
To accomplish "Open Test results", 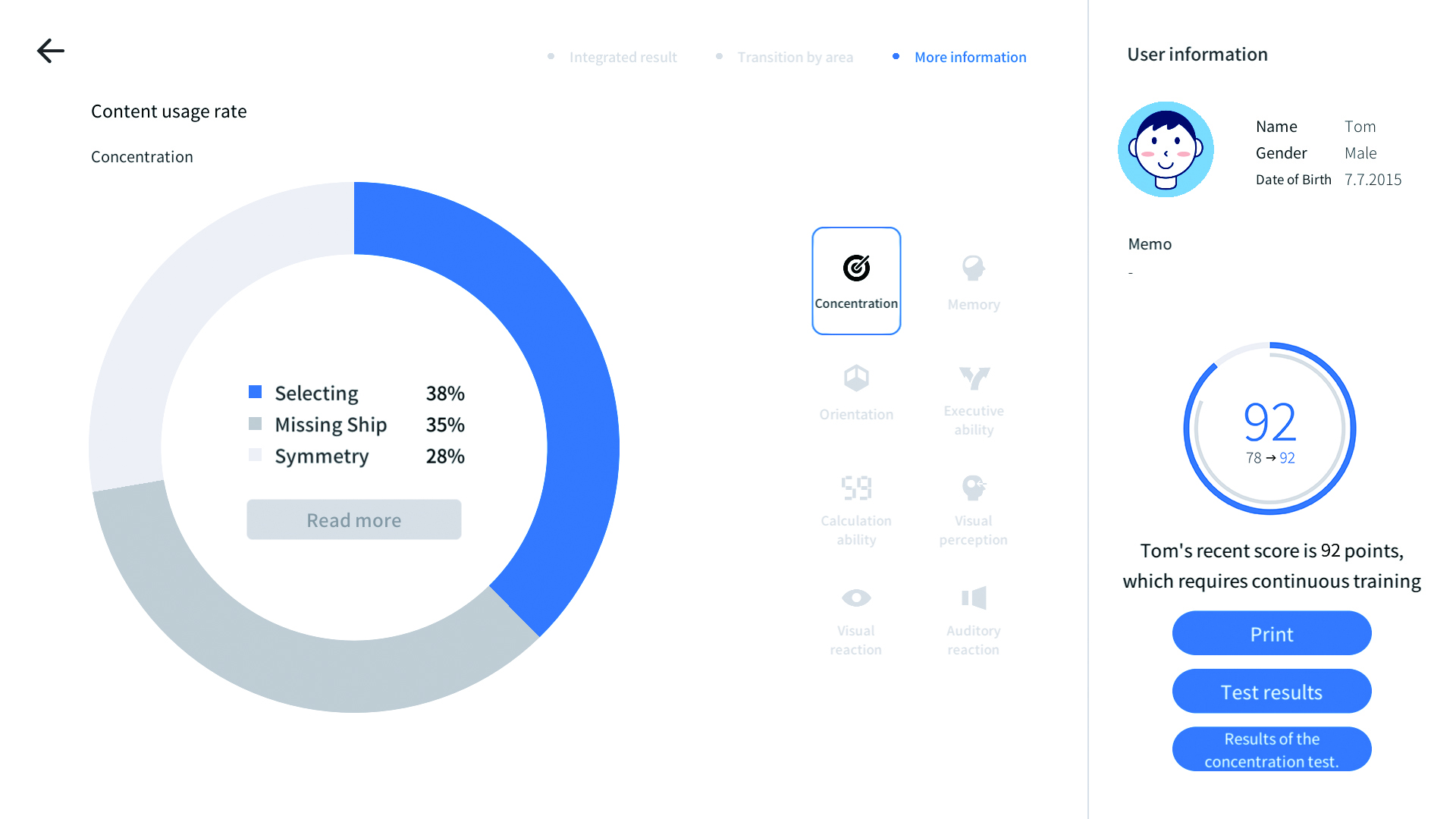I will coord(1272,692).
